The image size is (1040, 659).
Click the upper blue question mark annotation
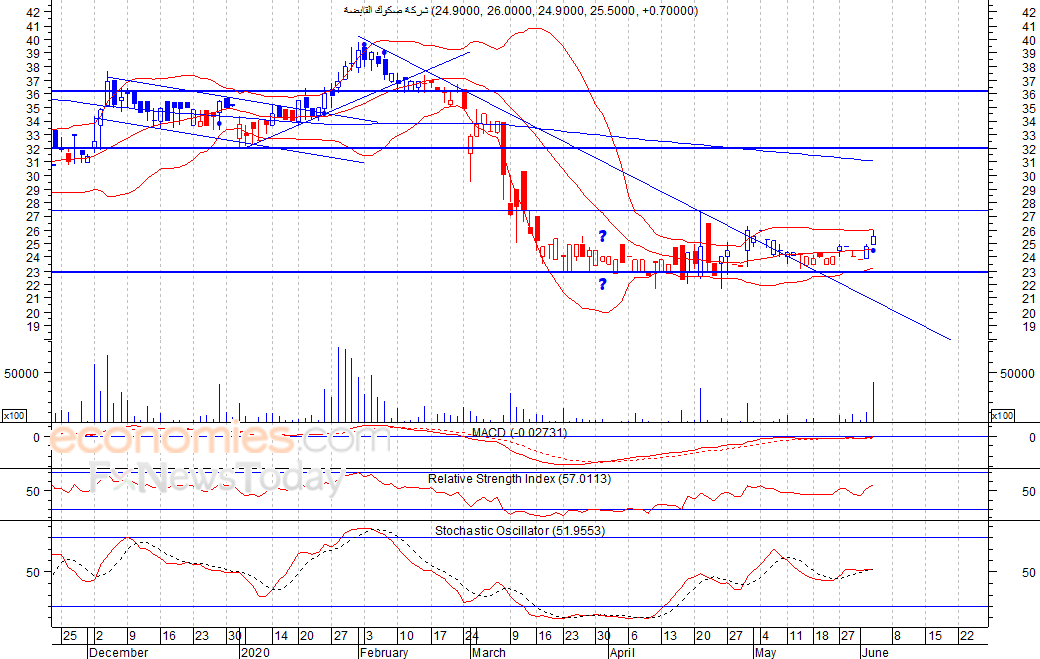pyautogui.click(x=603, y=236)
